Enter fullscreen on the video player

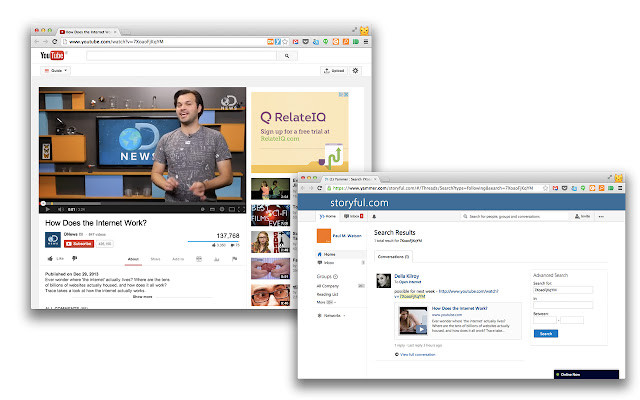[x=241, y=209]
